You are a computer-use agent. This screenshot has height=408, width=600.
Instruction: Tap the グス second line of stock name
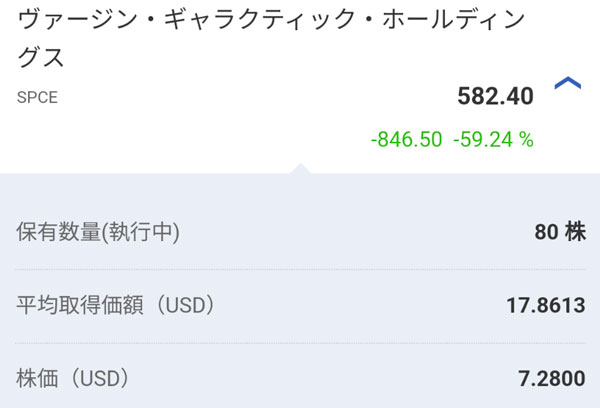point(41,57)
